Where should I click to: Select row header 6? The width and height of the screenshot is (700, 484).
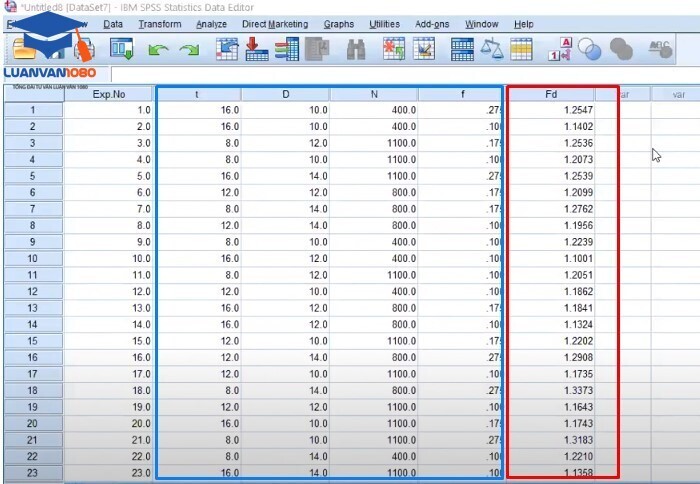(x=33, y=192)
